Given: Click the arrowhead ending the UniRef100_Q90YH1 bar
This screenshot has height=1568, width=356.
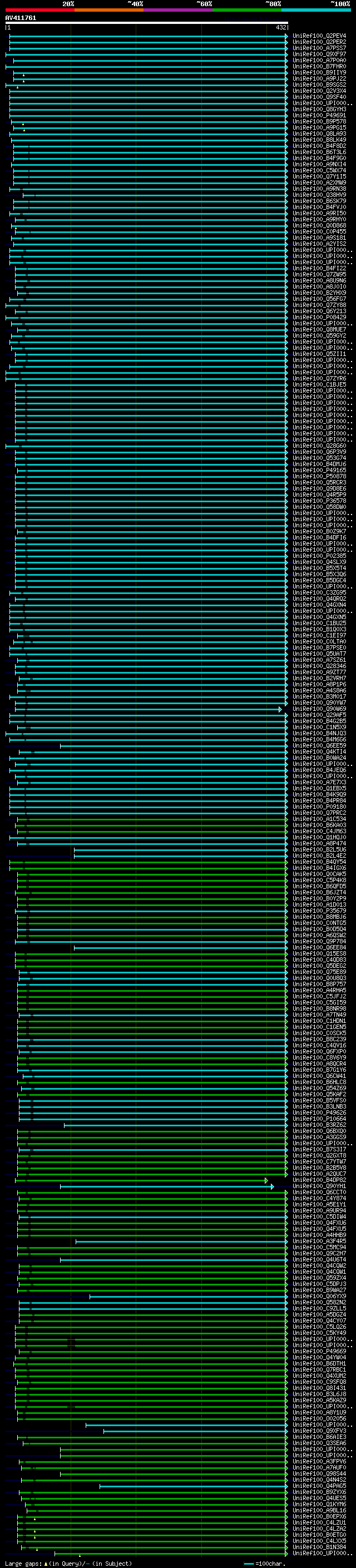Looking at the screenshot, I should [272, 1187].
